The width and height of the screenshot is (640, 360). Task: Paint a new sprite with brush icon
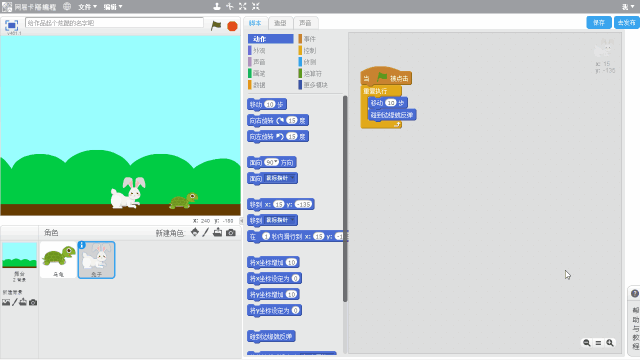206,233
